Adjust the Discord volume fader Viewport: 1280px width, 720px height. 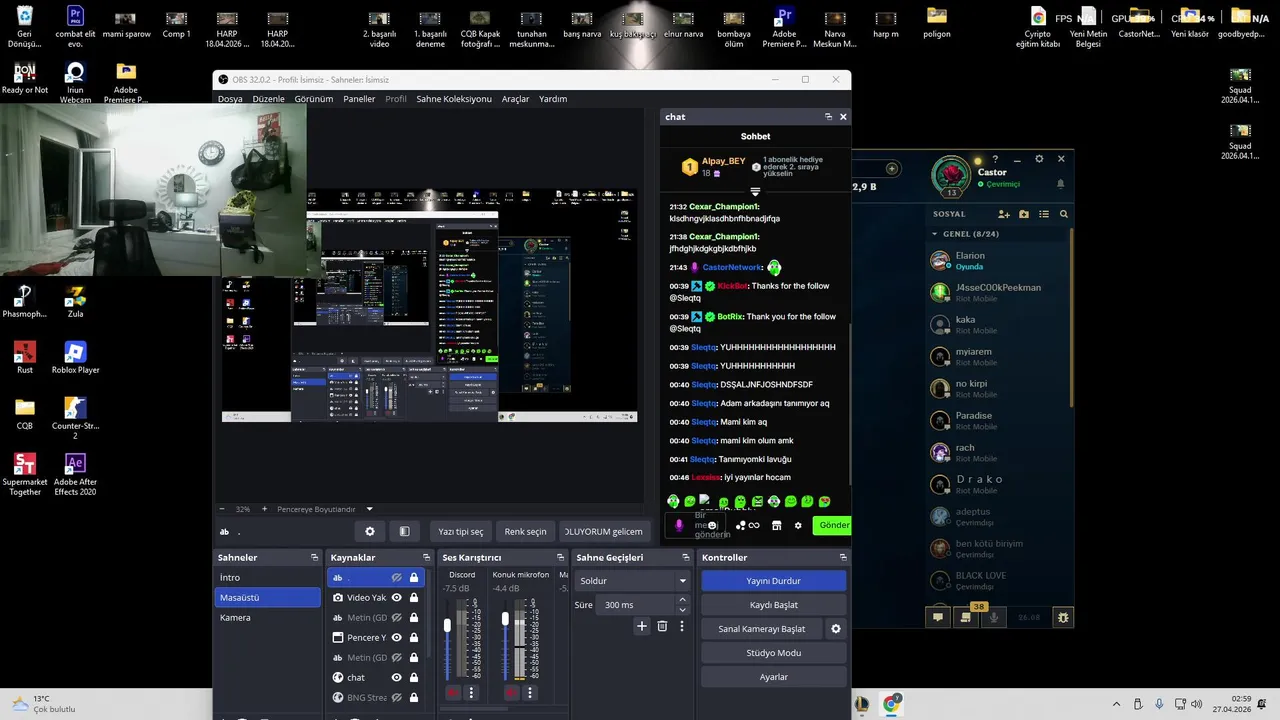click(x=447, y=625)
